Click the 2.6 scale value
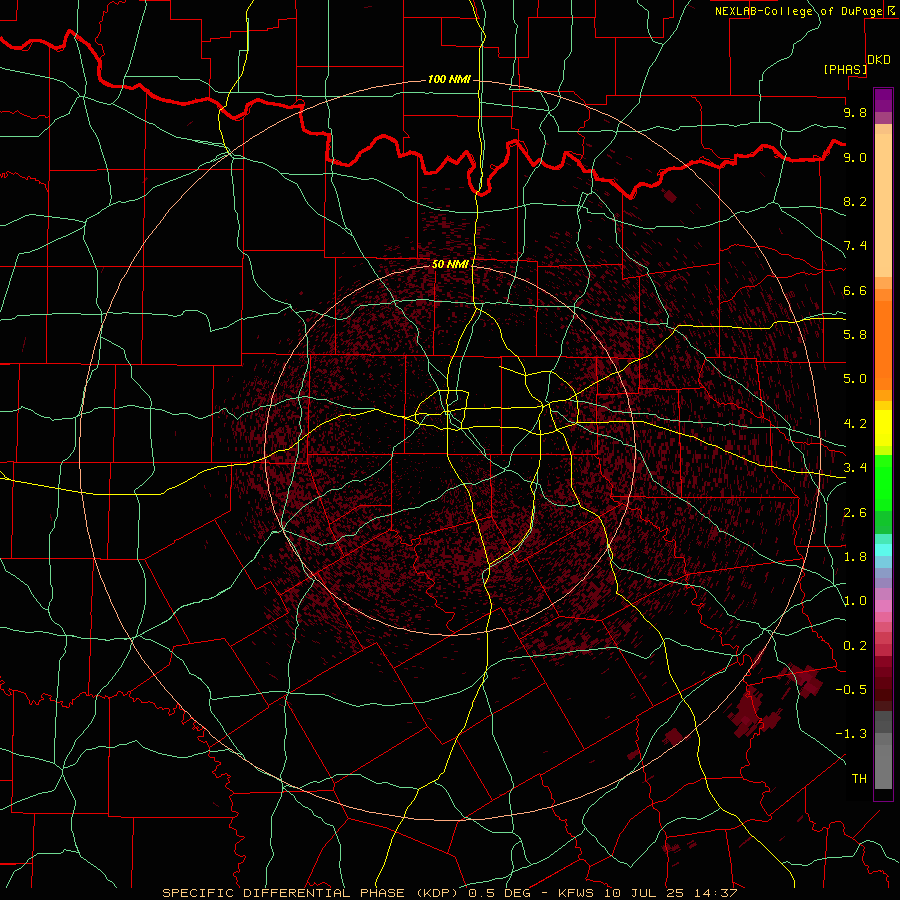The image size is (900, 900). click(x=855, y=513)
